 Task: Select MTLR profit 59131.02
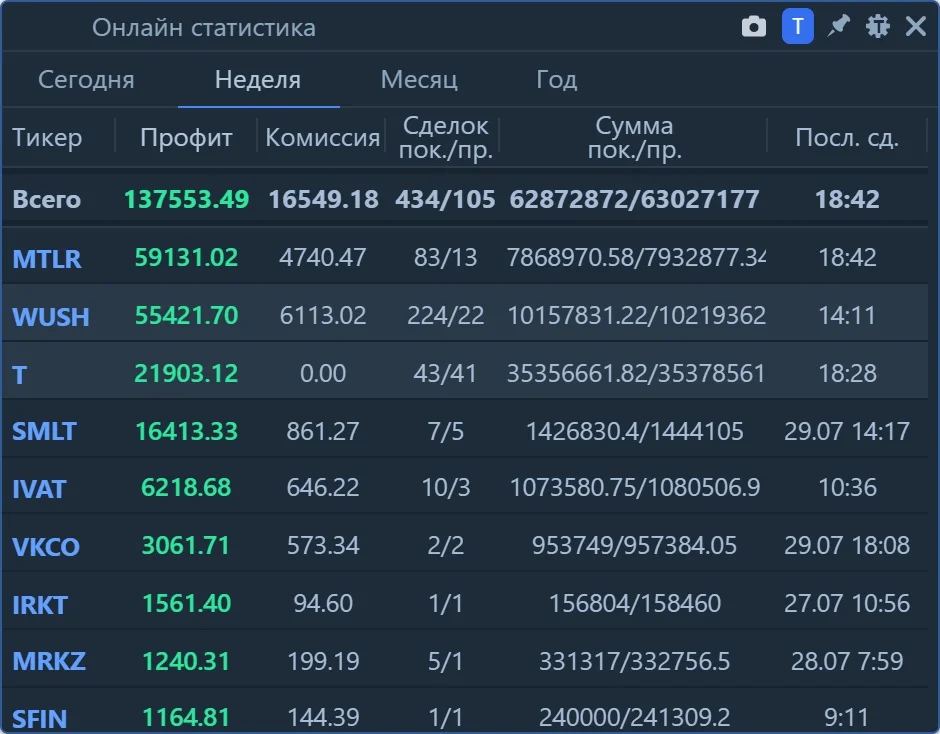click(186, 257)
